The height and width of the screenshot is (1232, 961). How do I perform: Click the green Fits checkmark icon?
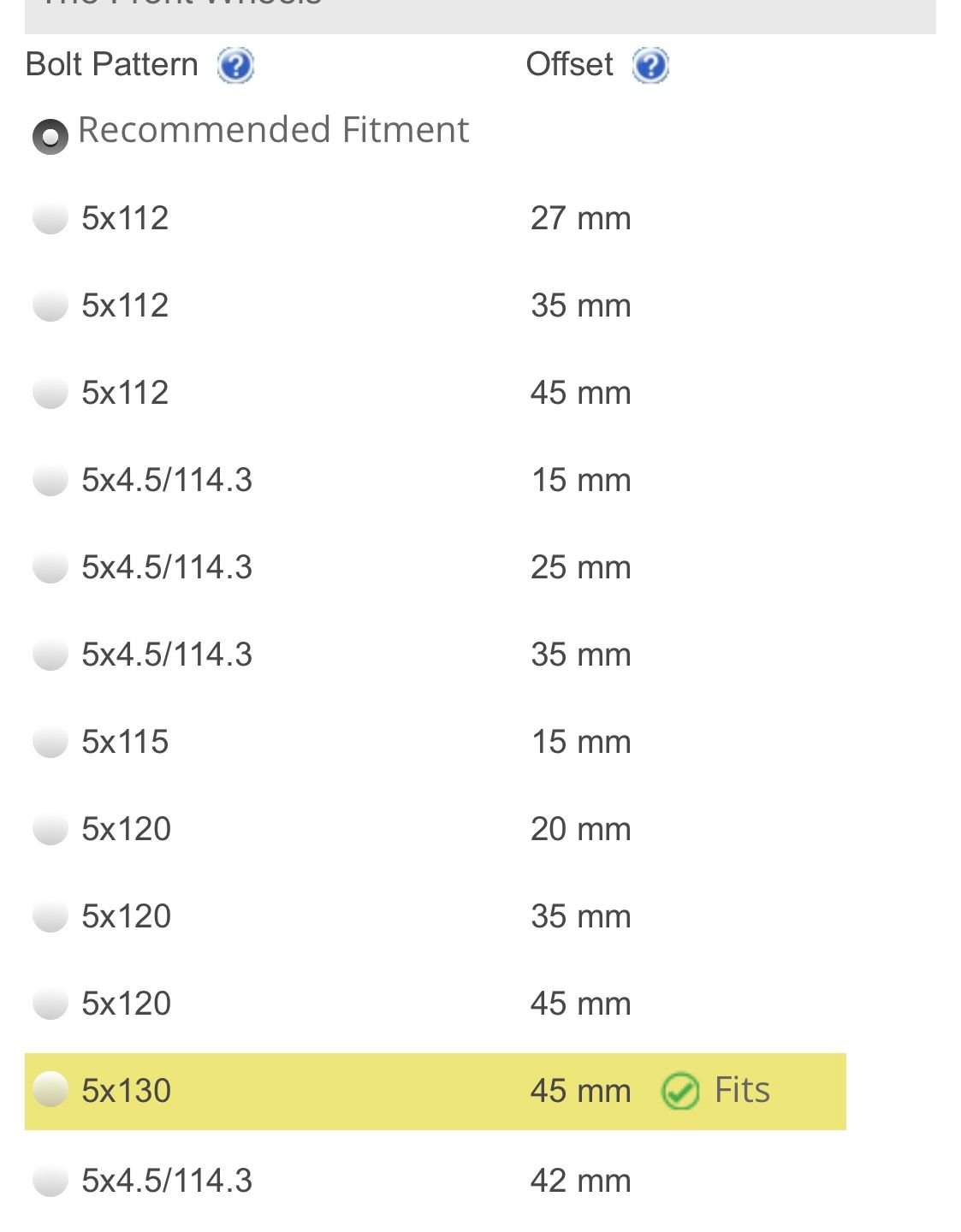pyautogui.click(x=680, y=1092)
